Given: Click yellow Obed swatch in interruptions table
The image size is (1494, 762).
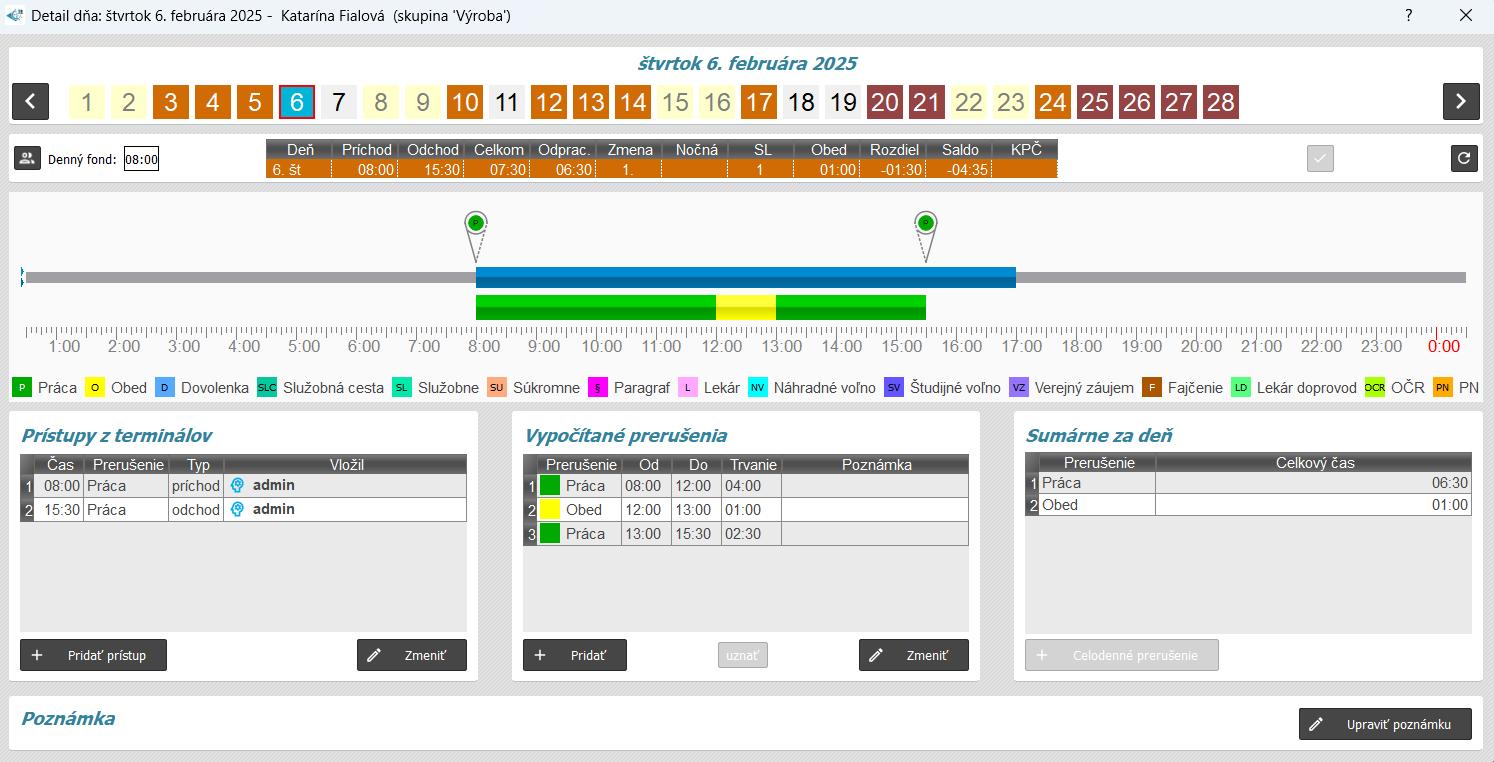Looking at the screenshot, I should pos(550,510).
